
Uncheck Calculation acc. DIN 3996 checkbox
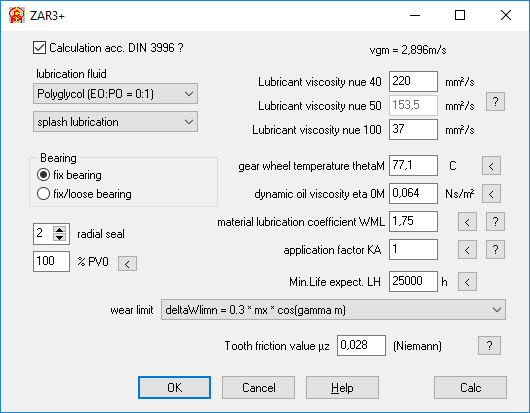40,48
